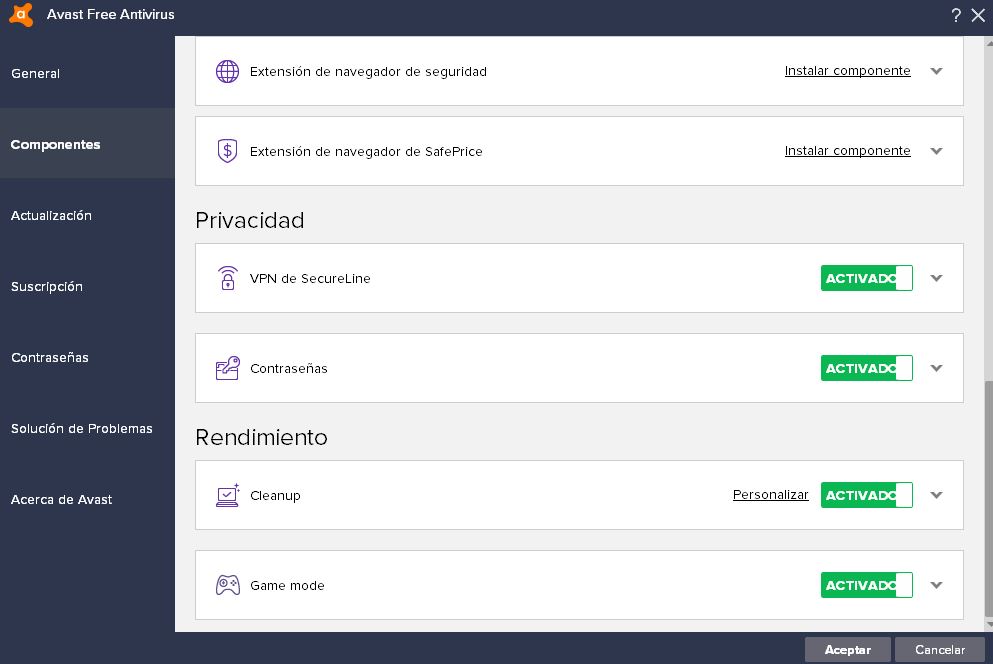Click the Cleanup label text
The width and height of the screenshot is (993, 664).
(x=275, y=495)
